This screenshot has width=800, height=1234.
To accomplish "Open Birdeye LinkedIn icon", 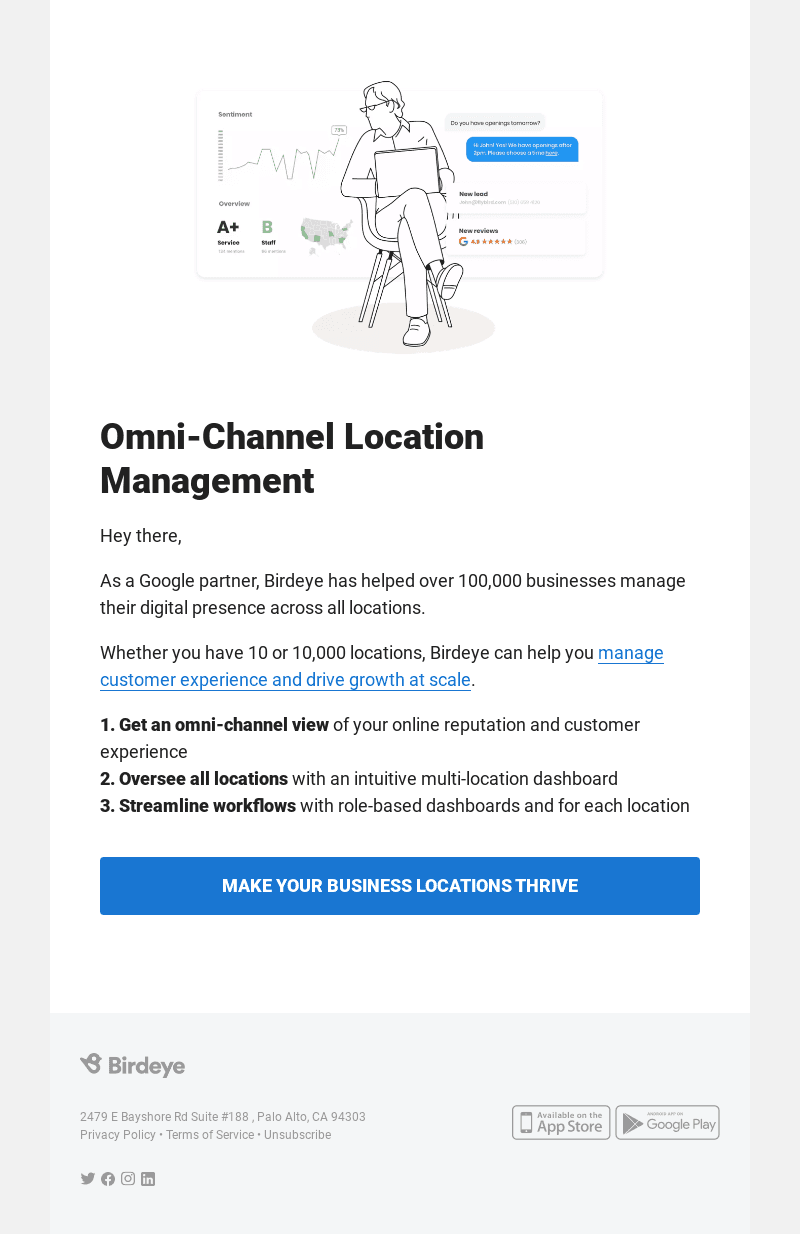I will (148, 1179).
